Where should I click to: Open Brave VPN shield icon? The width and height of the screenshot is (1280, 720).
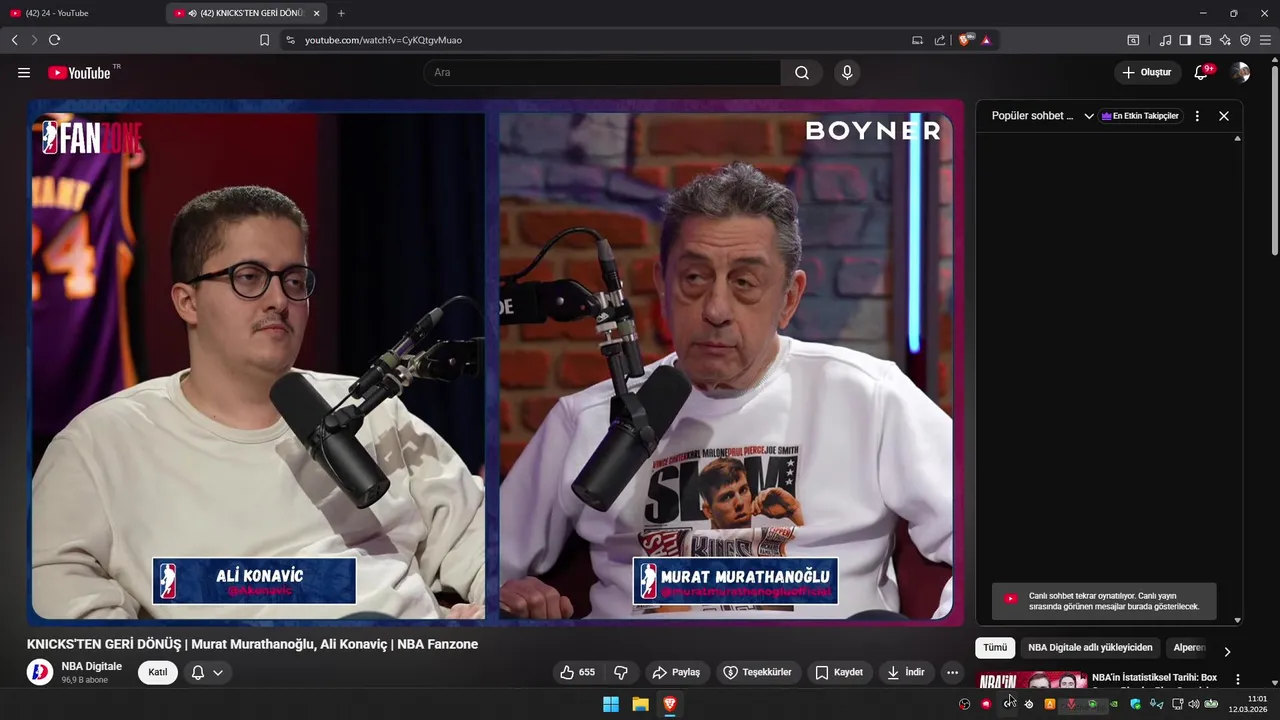(1245, 40)
